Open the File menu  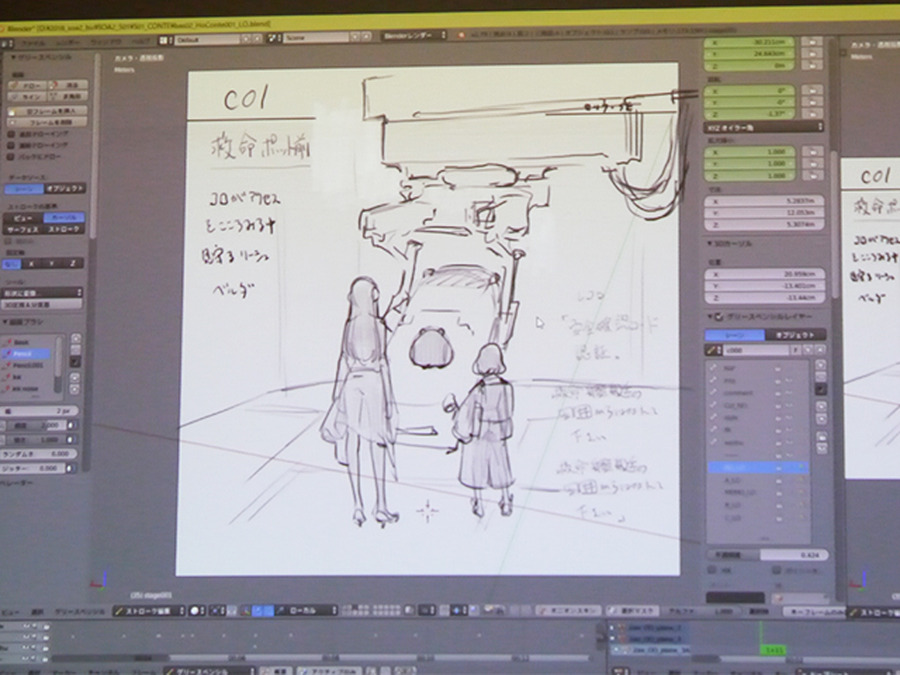[33, 44]
